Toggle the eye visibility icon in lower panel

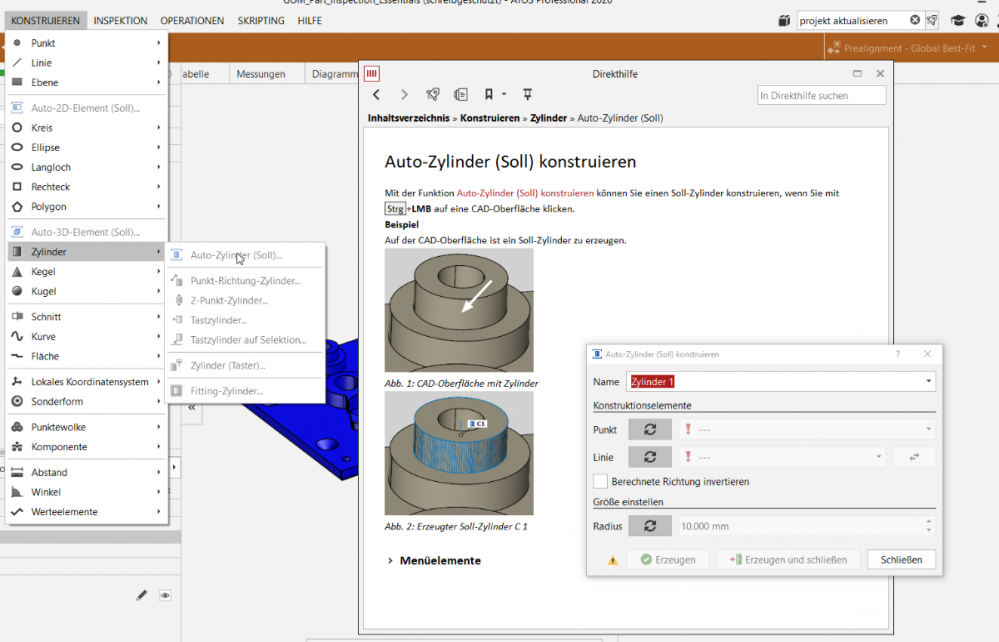click(x=165, y=595)
